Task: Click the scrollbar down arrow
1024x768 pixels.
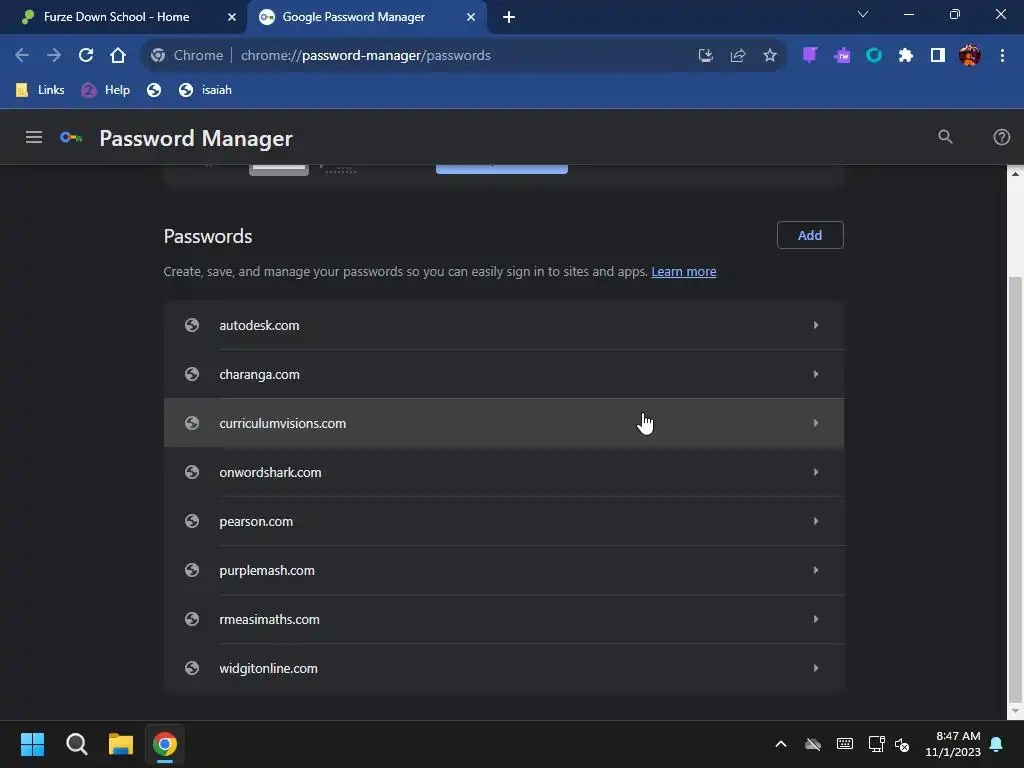Action: pyautogui.click(x=1015, y=711)
